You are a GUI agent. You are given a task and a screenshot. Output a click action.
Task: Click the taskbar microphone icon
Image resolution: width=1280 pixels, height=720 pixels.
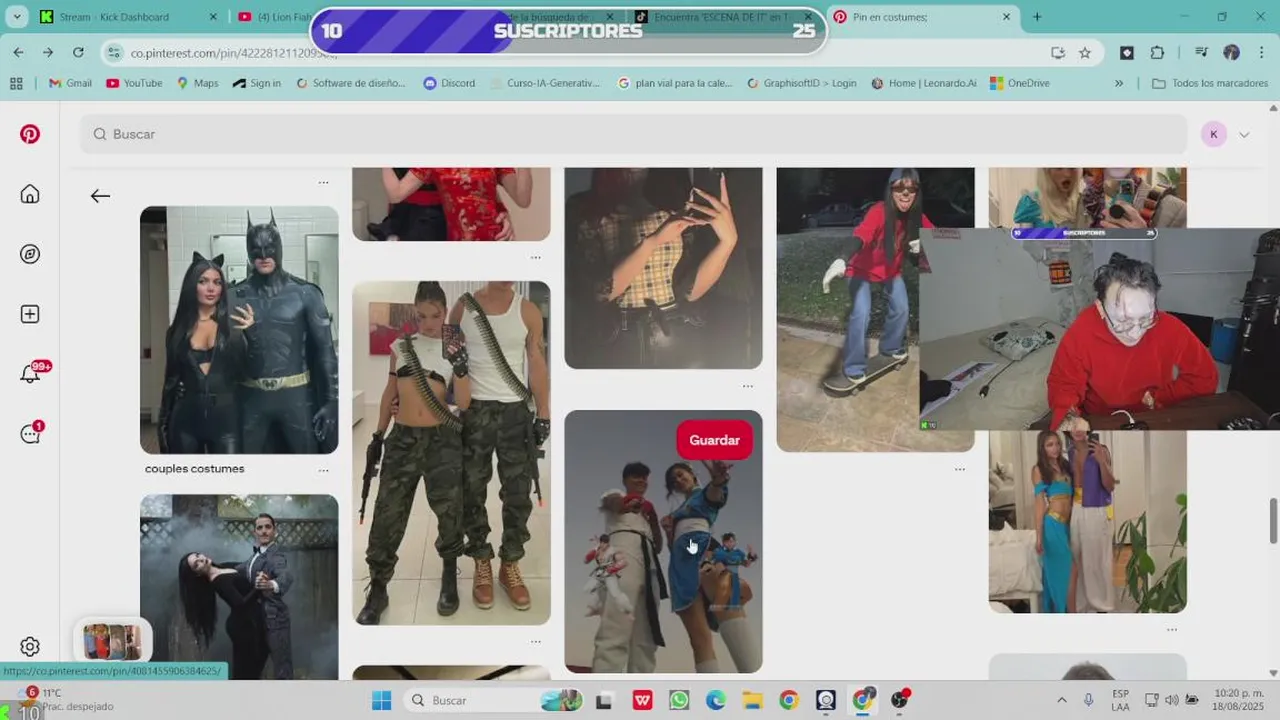(x=1088, y=700)
